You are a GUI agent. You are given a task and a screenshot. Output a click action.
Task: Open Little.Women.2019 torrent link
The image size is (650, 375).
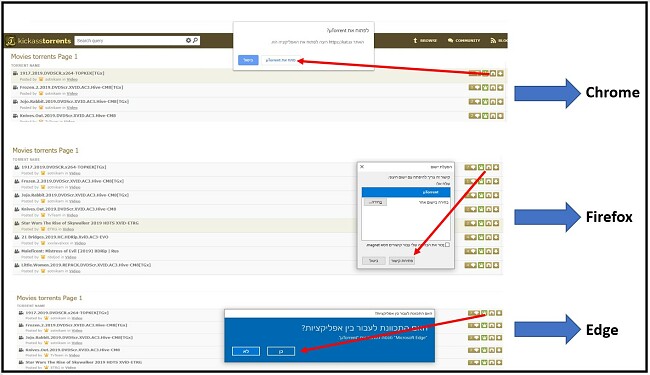(x=86, y=265)
